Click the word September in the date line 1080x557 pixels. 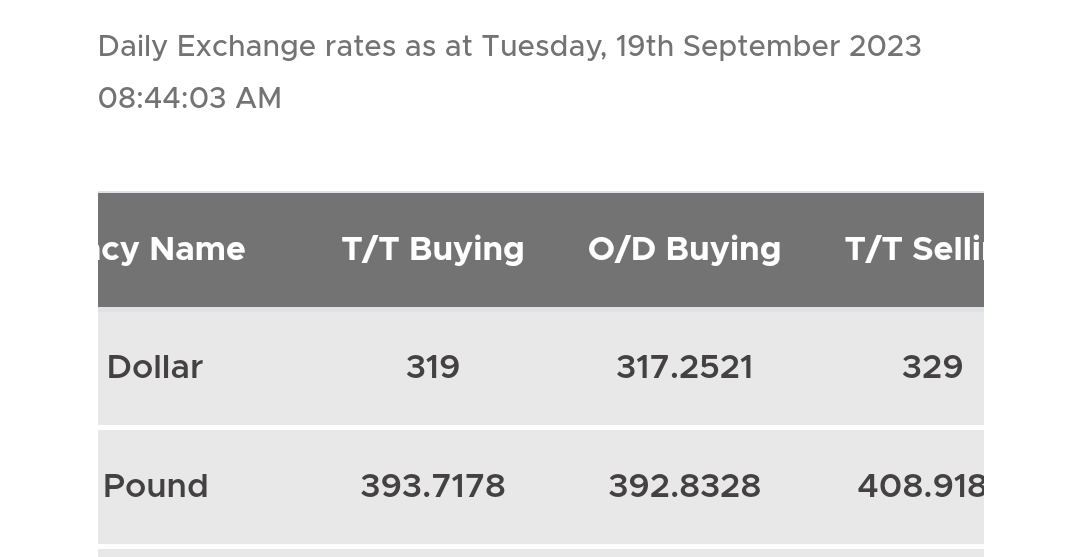[x=760, y=47]
